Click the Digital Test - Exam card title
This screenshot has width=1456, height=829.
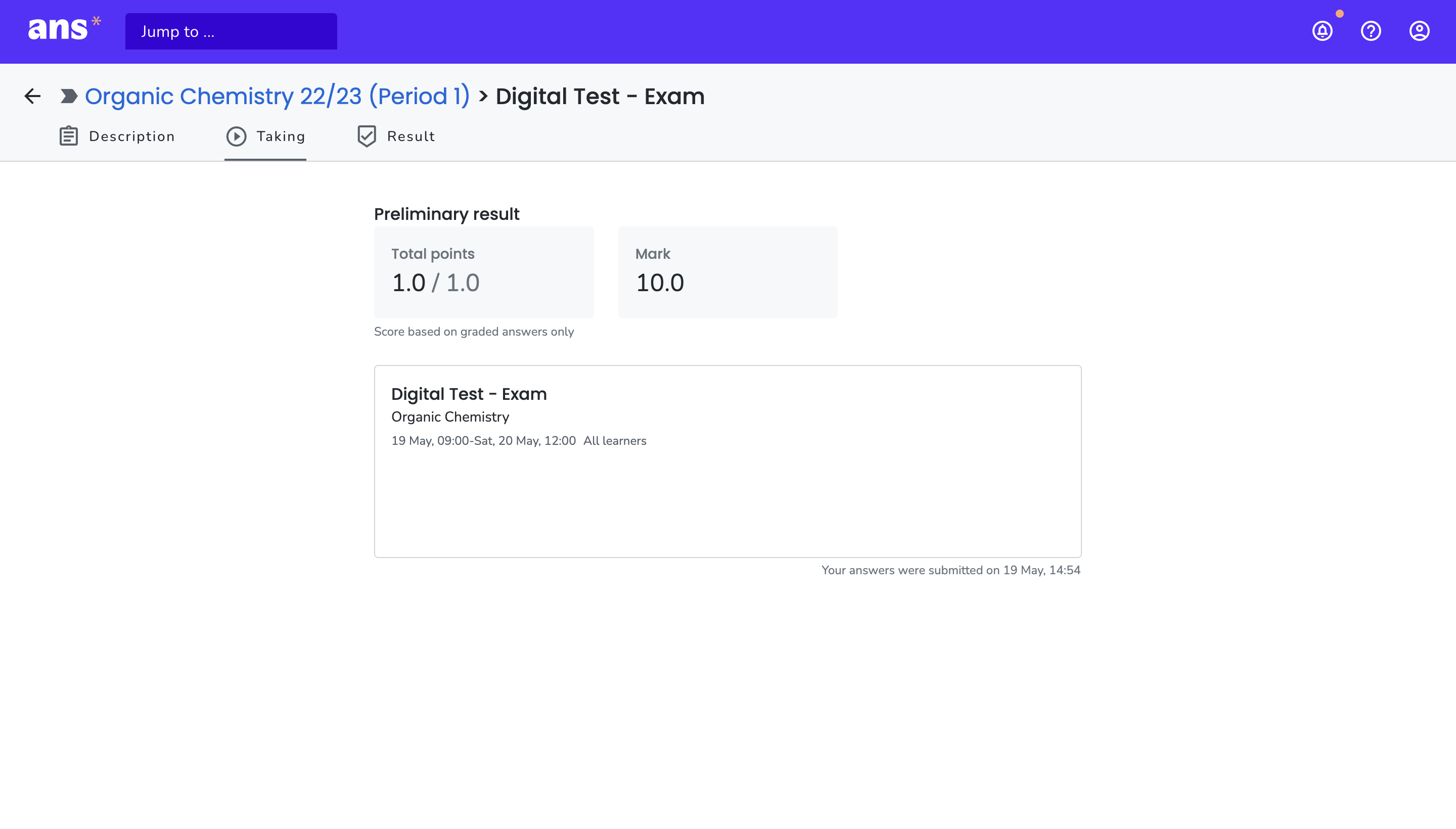coord(469,394)
